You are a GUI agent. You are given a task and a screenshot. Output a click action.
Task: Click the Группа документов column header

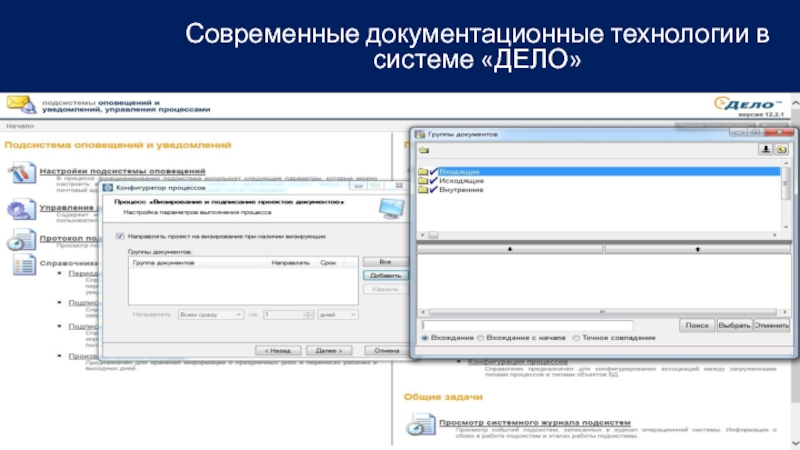pos(198,263)
